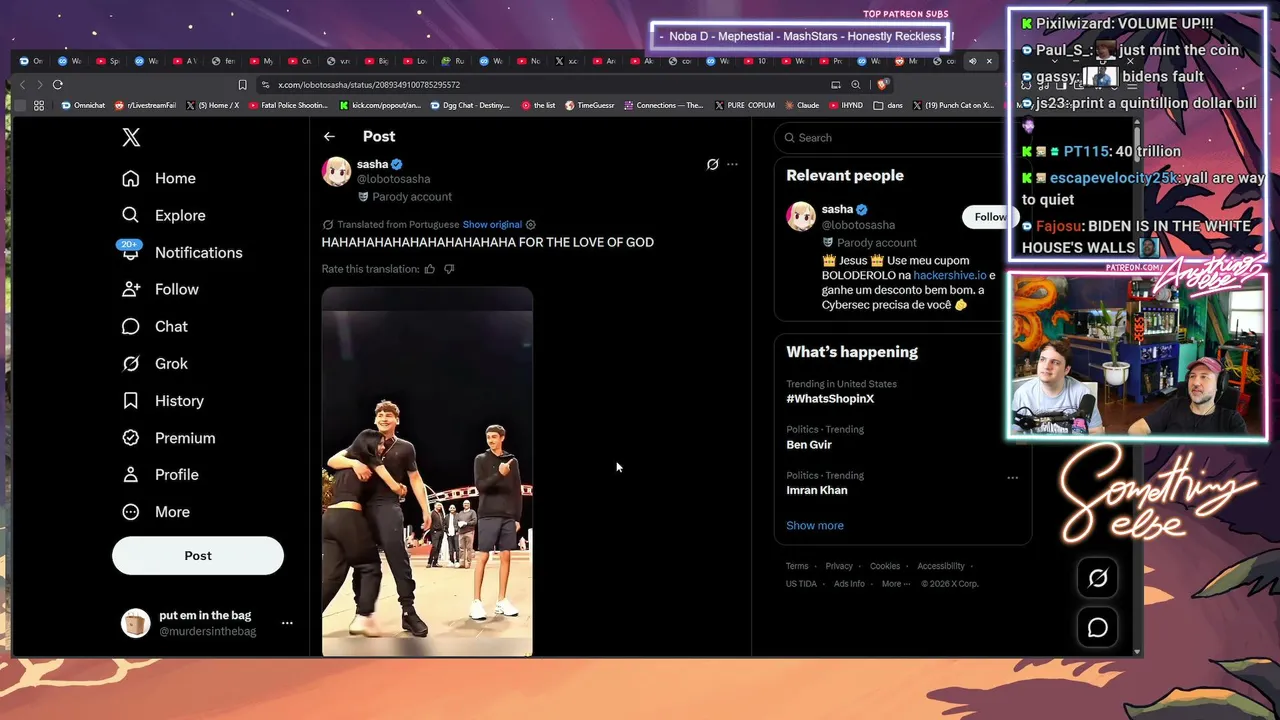Open translation settings gear icon
The width and height of the screenshot is (1280, 720).
pyautogui.click(x=531, y=225)
